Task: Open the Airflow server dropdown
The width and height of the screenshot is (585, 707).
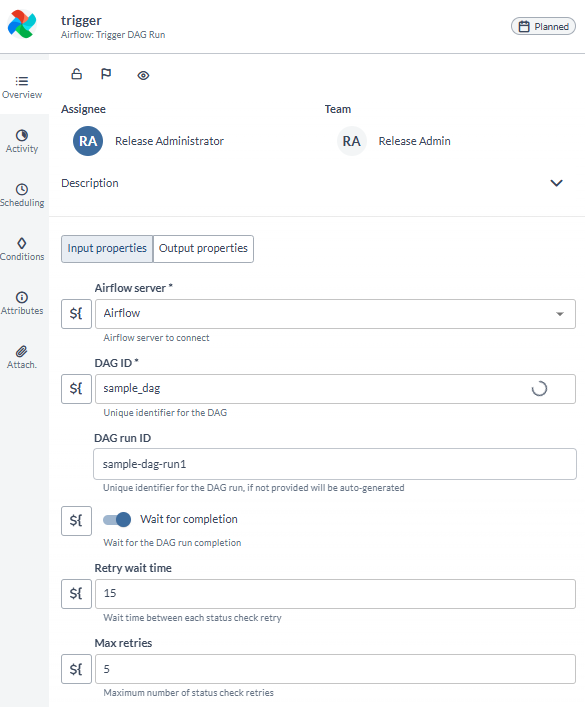Action: point(335,314)
